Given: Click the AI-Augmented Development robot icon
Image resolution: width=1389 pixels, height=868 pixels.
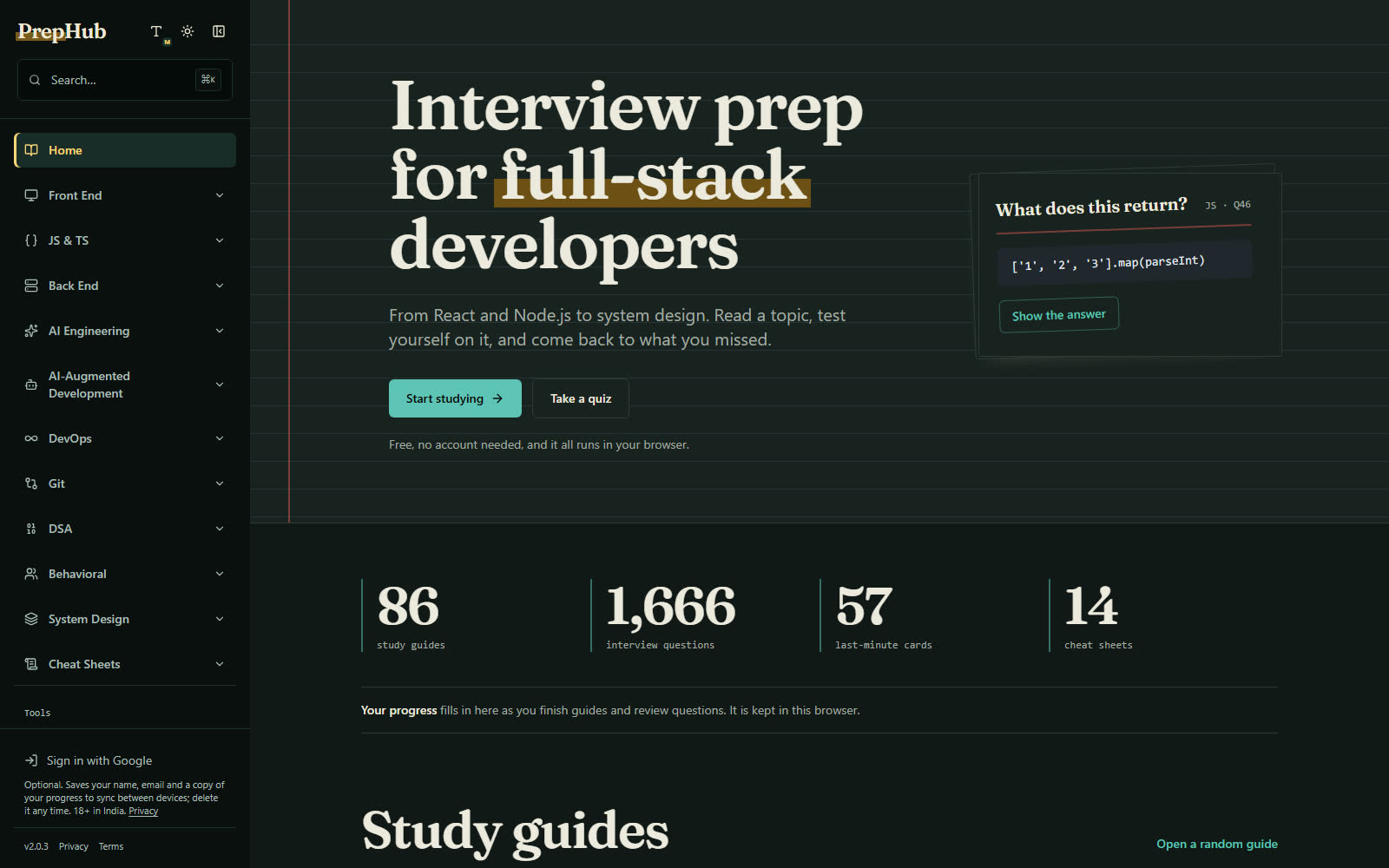Looking at the screenshot, I should click(x=31, y=385).
